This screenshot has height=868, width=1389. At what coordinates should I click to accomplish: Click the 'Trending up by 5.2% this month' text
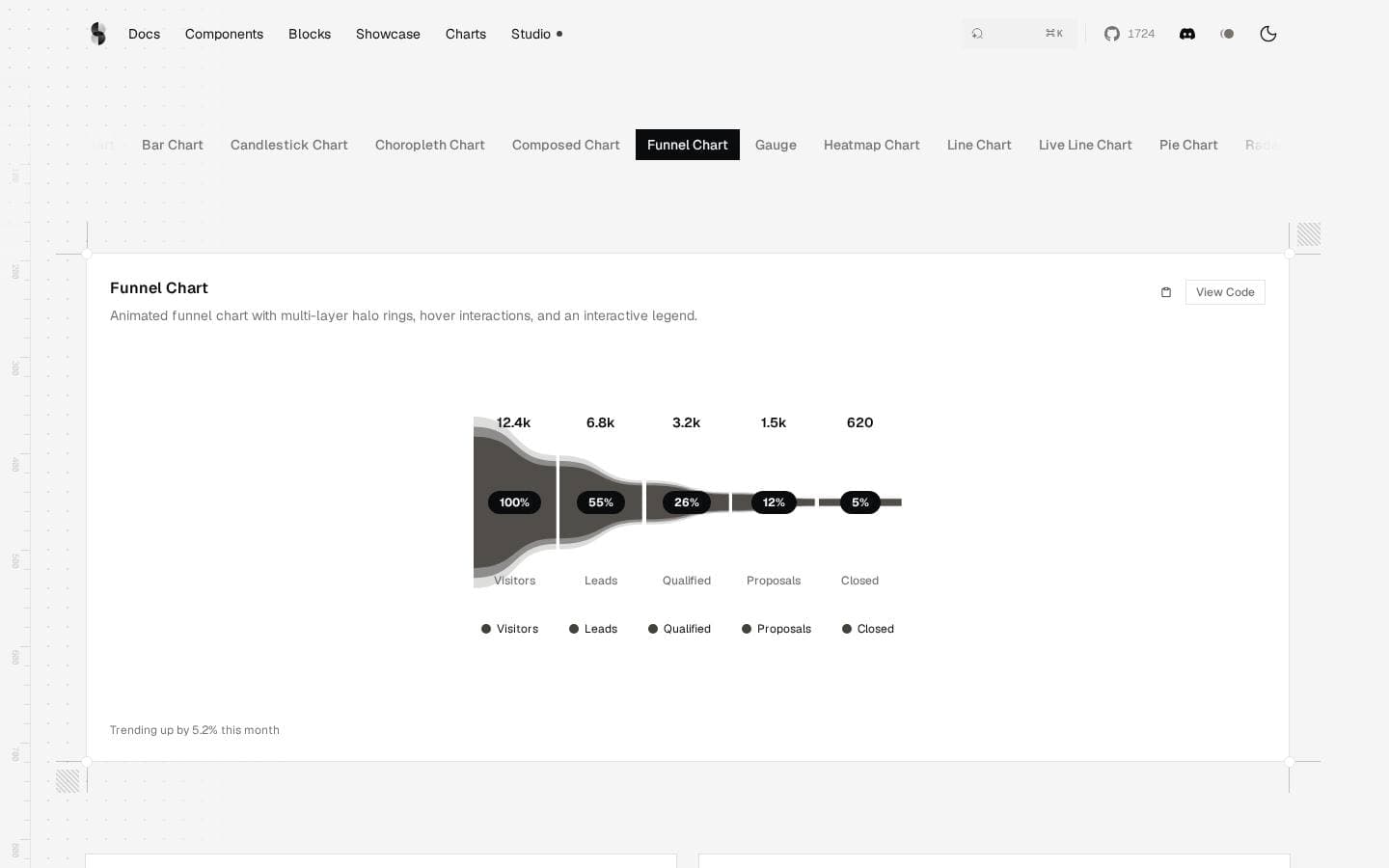pos(195,730)
